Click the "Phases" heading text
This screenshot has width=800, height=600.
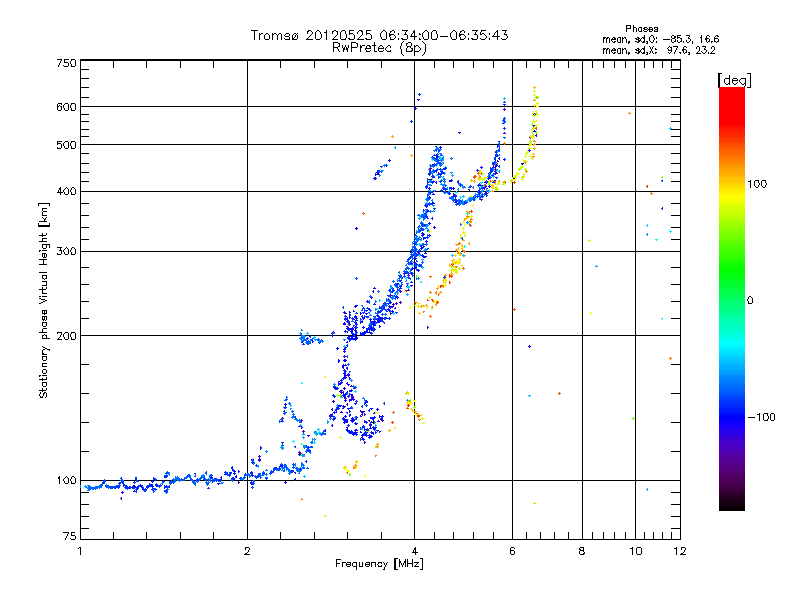click(x=641, y=29)
